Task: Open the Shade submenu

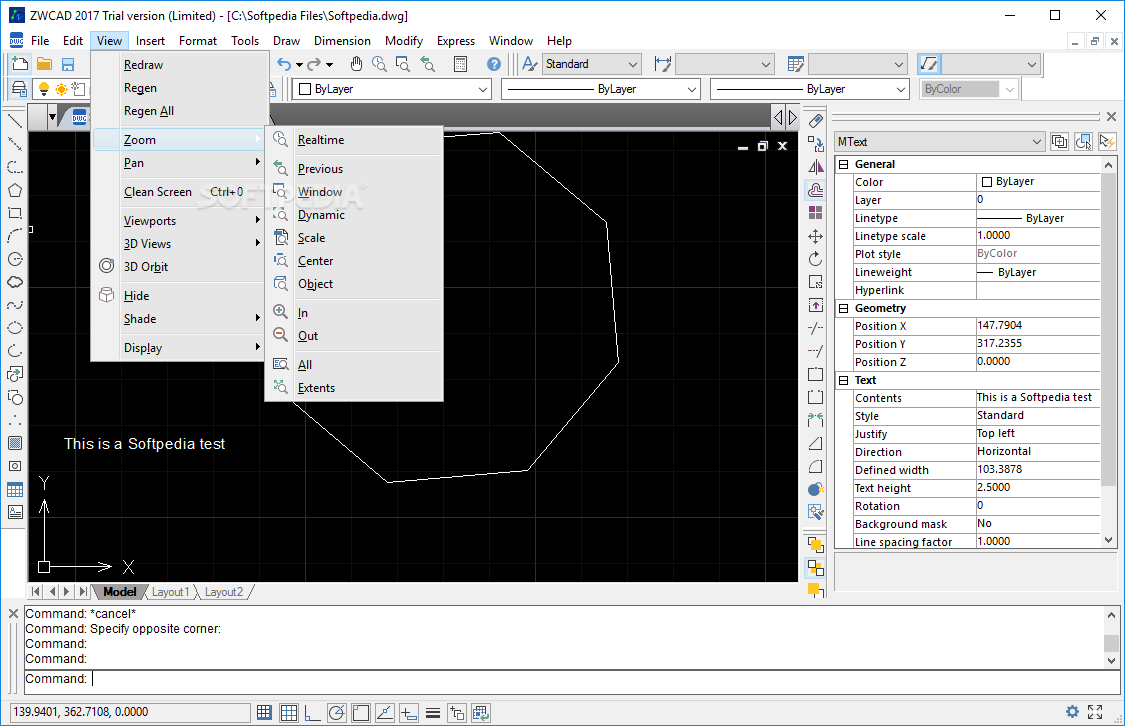Action: click(178, 319)
